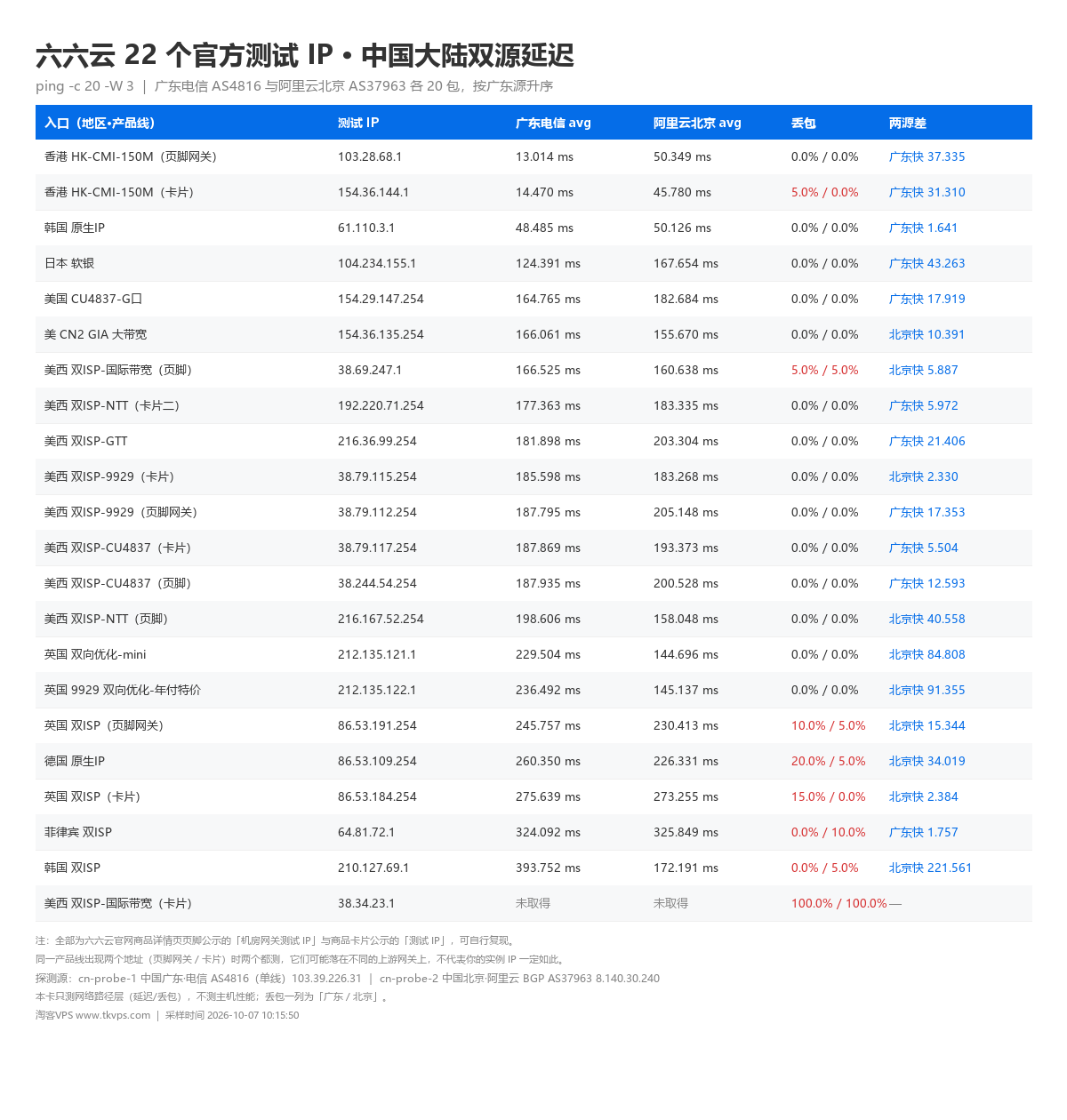This screenshot has height=1120, width=1067.
Task: Click footer line with cn-probe-1 and 103.39.226.31
Action: tap(348, 978)
